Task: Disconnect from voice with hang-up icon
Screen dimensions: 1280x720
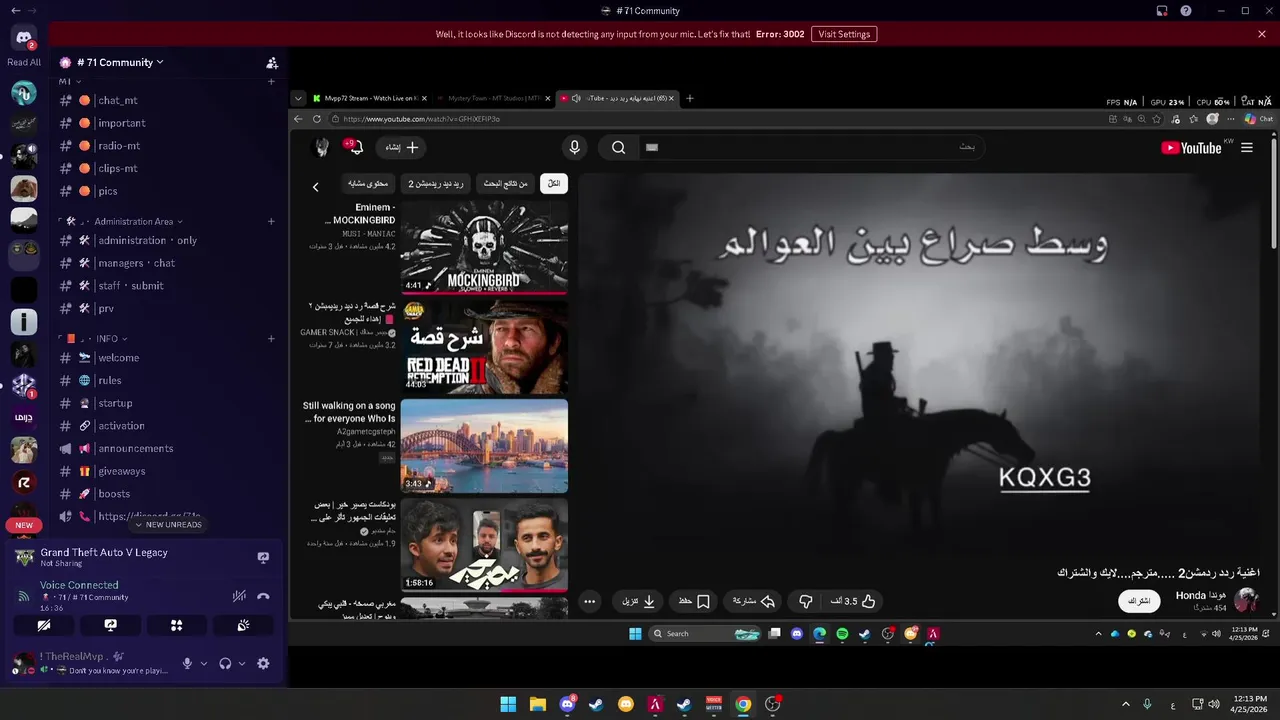Action: click(263, 596)
